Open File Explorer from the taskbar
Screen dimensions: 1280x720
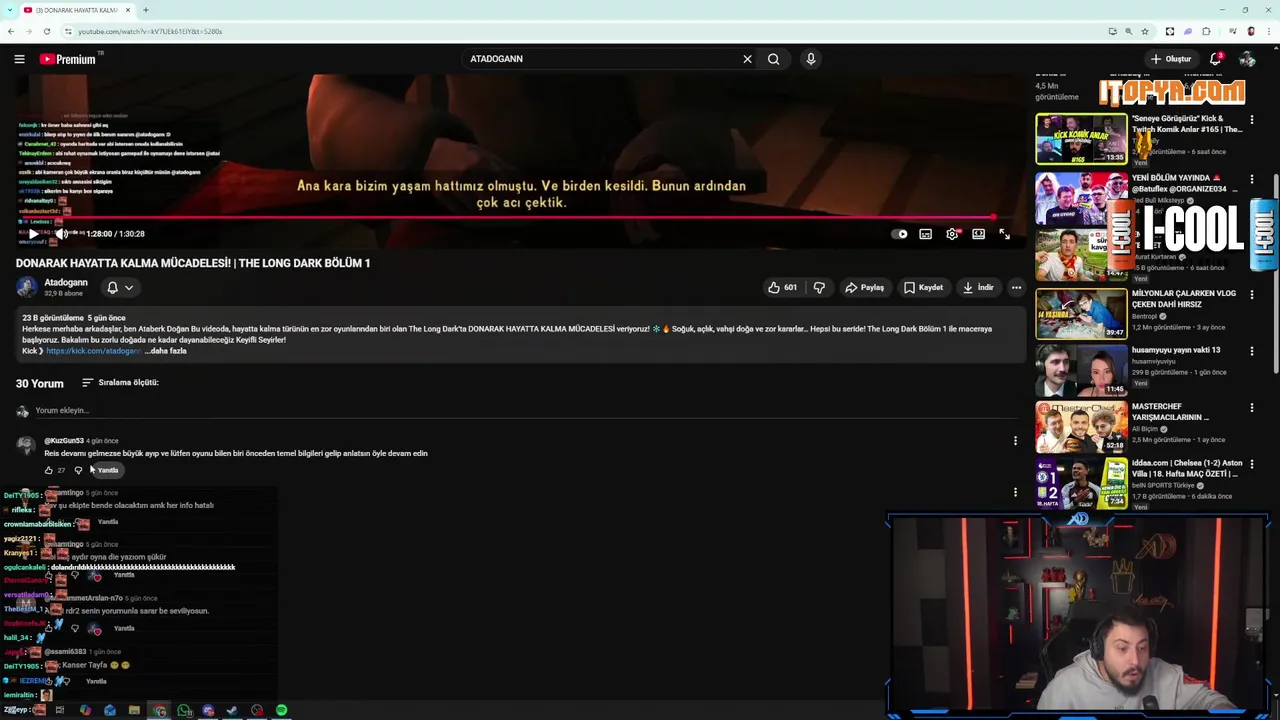point(134,710)
